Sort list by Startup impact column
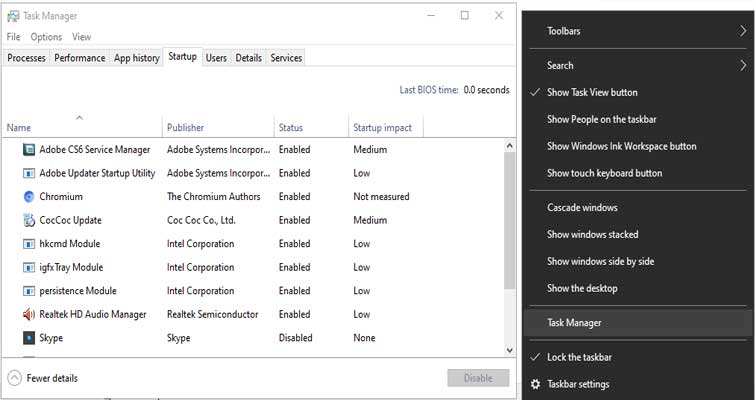 click(x=386, y=128)
